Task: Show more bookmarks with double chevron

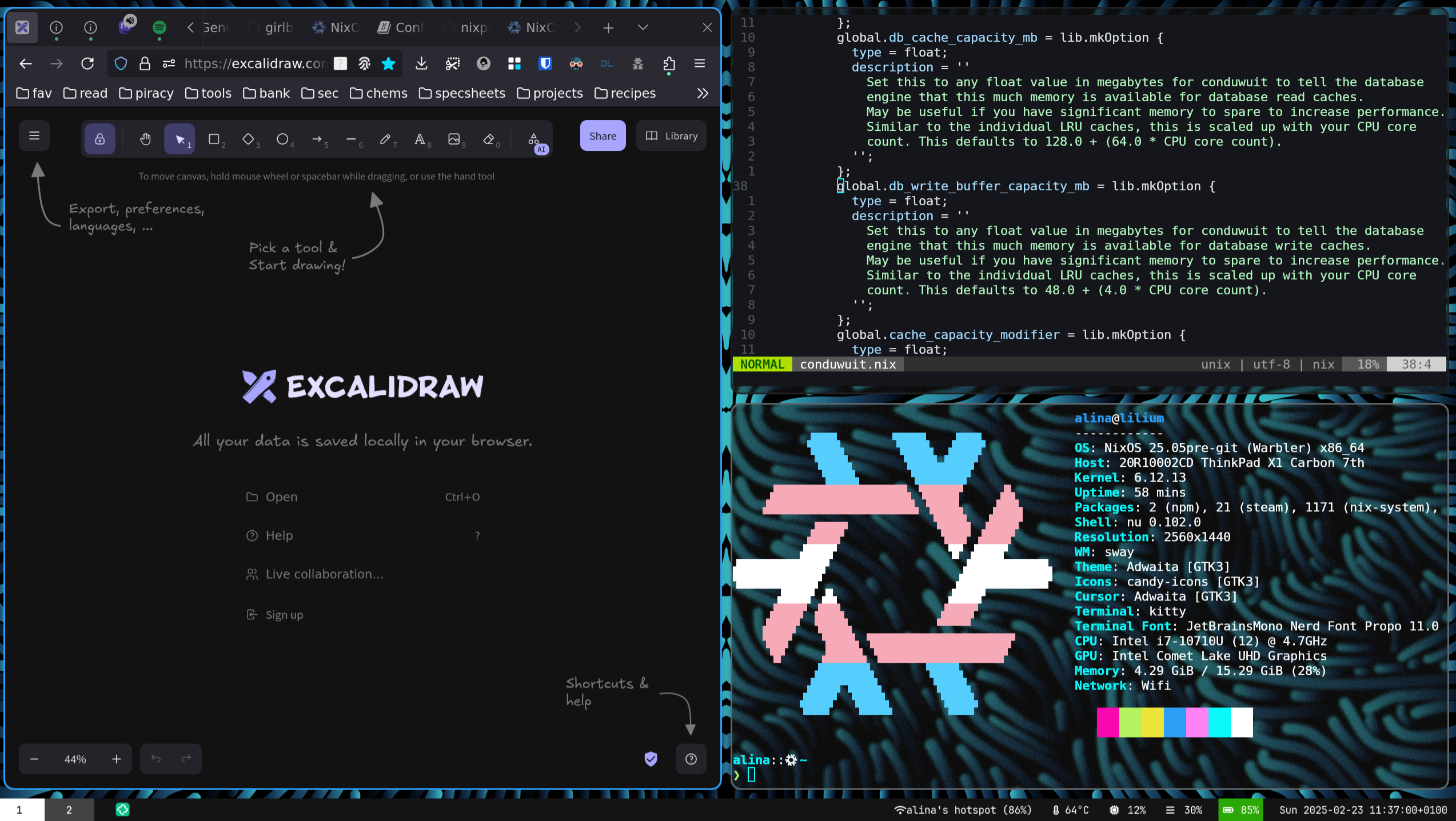Action: (703, 93)
